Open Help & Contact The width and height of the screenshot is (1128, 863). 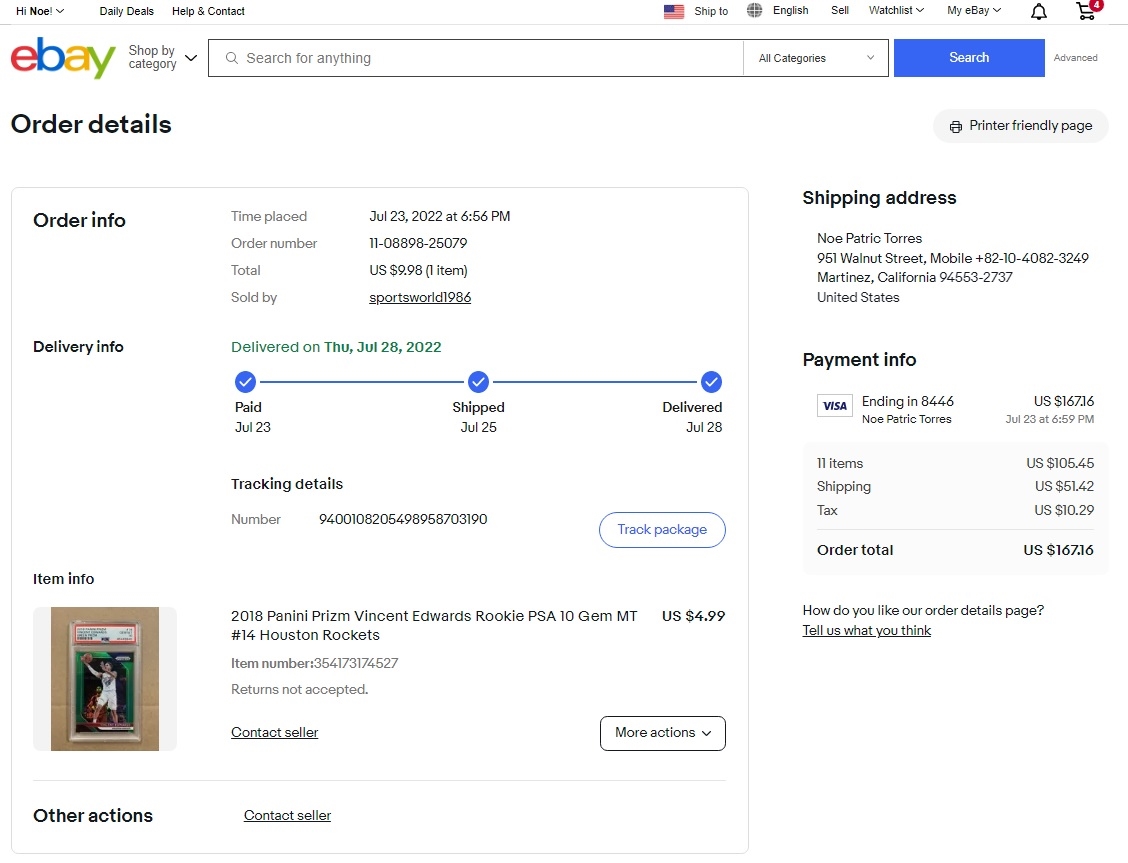[209, 12]
